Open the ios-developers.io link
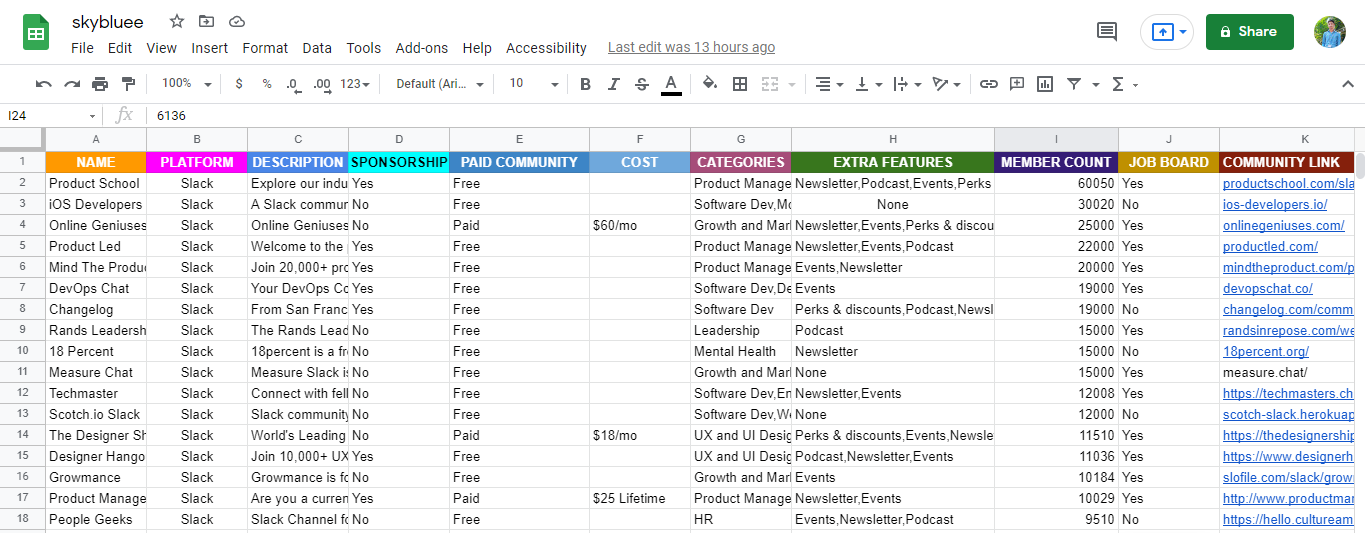The image size is (1365, 533). [x=1275, y=204]
